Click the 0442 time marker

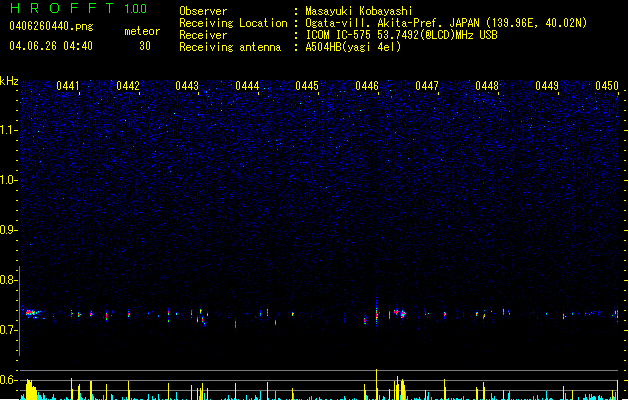128,86
